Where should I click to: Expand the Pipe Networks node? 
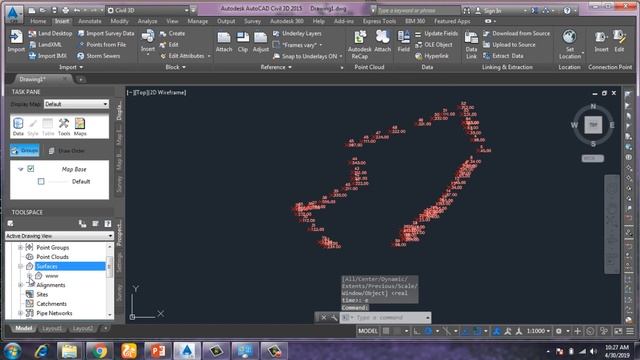(20, 313)
